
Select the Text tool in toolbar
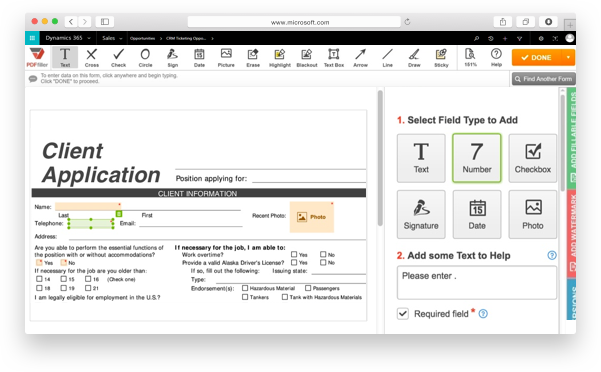click(65, 57)
